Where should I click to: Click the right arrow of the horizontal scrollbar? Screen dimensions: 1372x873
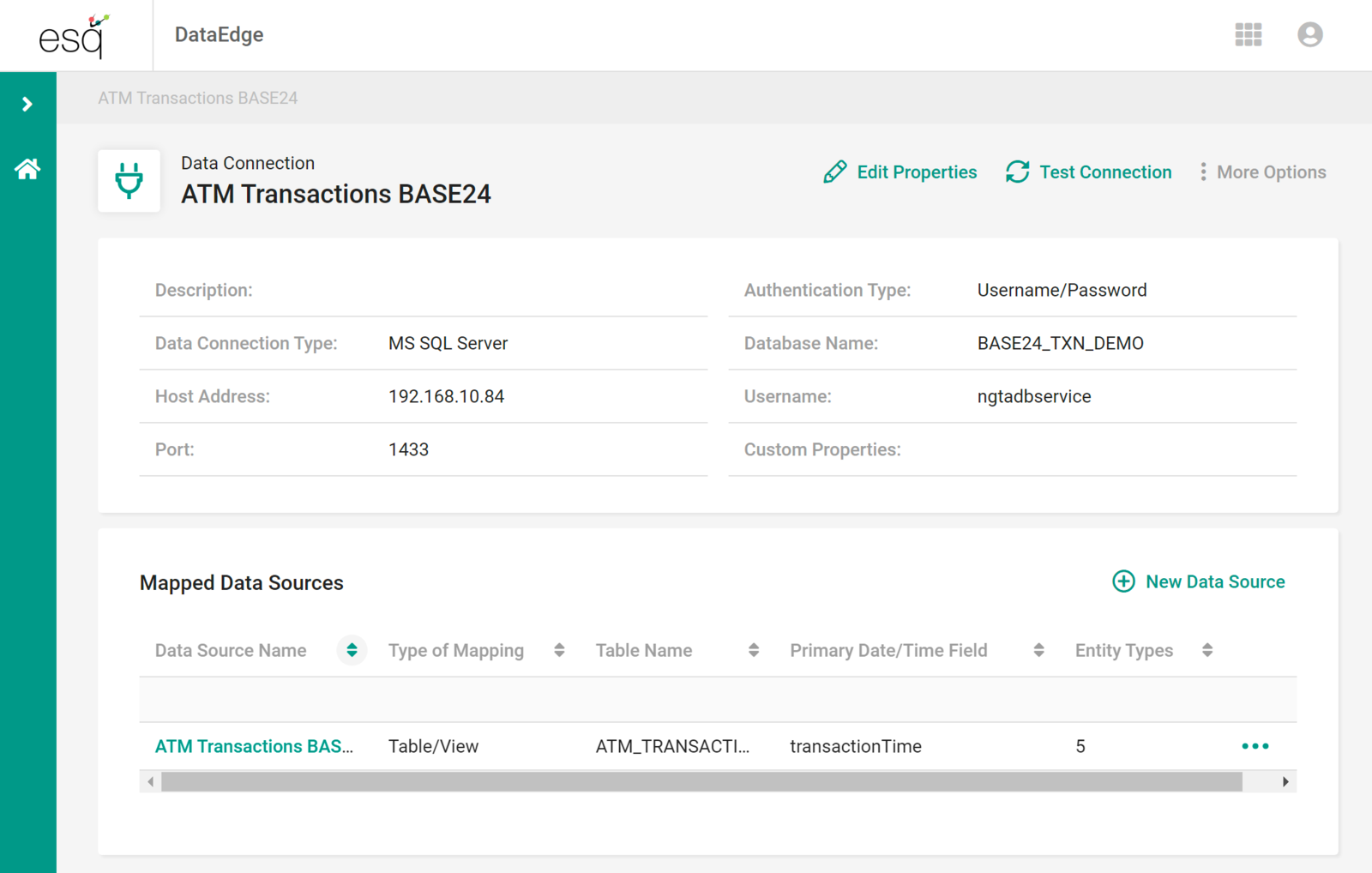pos(1285,781)
